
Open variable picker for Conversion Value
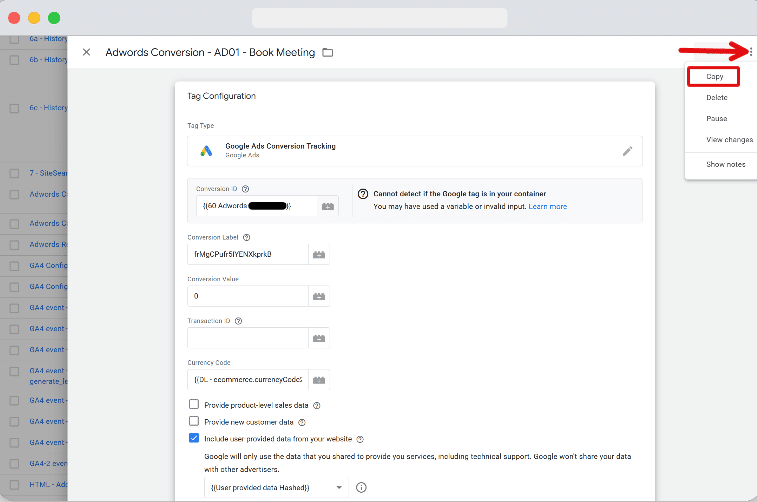(319, 296)
